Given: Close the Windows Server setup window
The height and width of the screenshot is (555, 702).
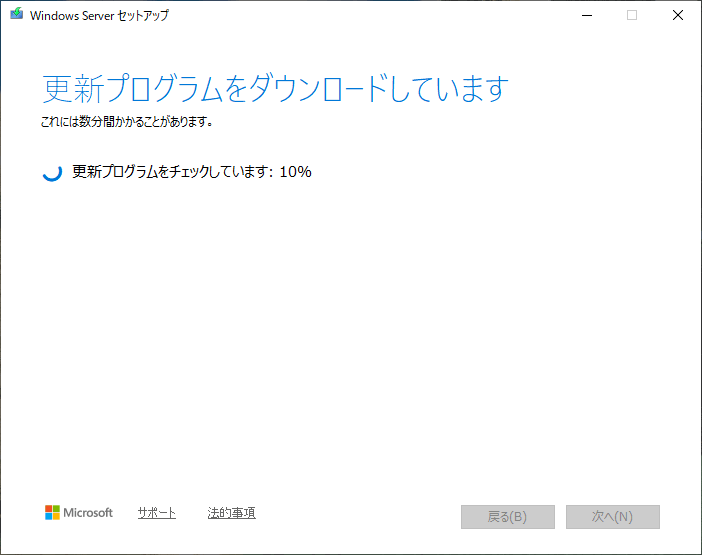Looking at the screenshot, I should click(678, 15).
